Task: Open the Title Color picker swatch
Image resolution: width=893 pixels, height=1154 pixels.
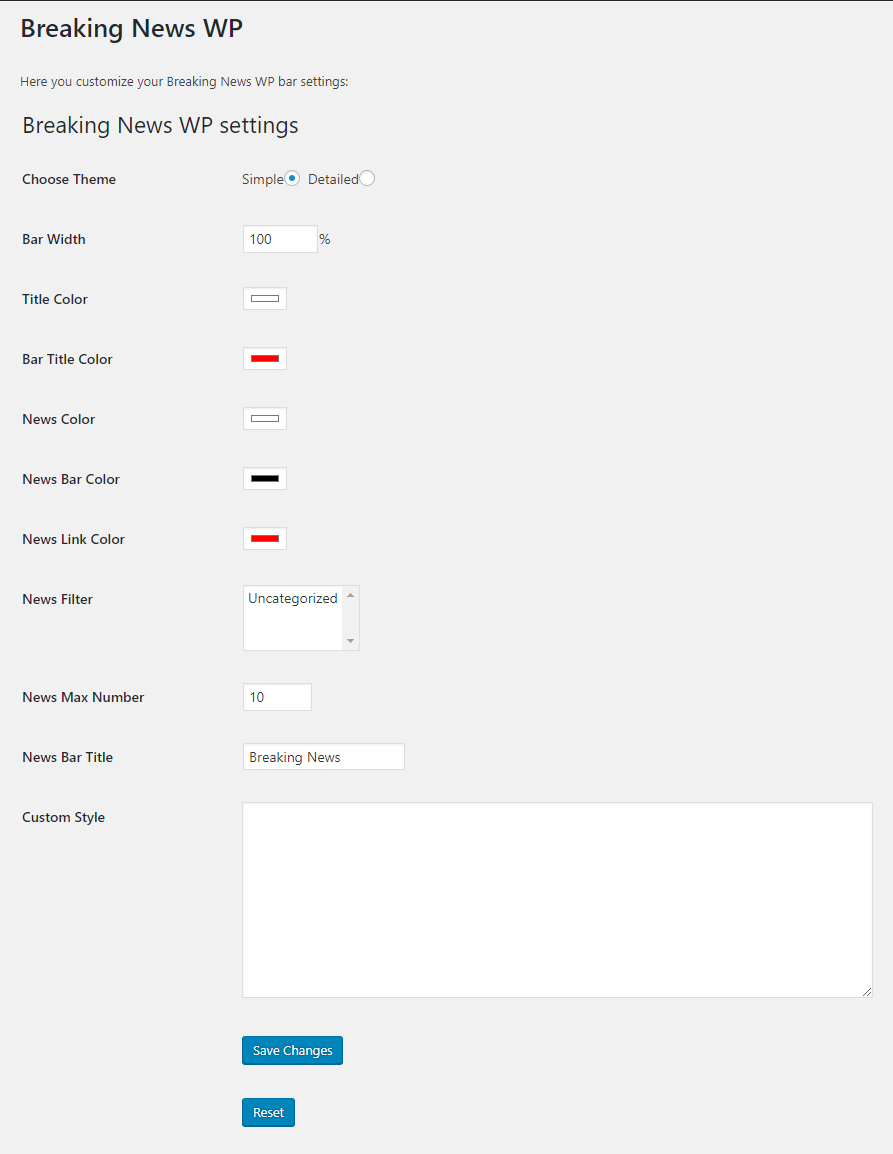Action: 265,299
